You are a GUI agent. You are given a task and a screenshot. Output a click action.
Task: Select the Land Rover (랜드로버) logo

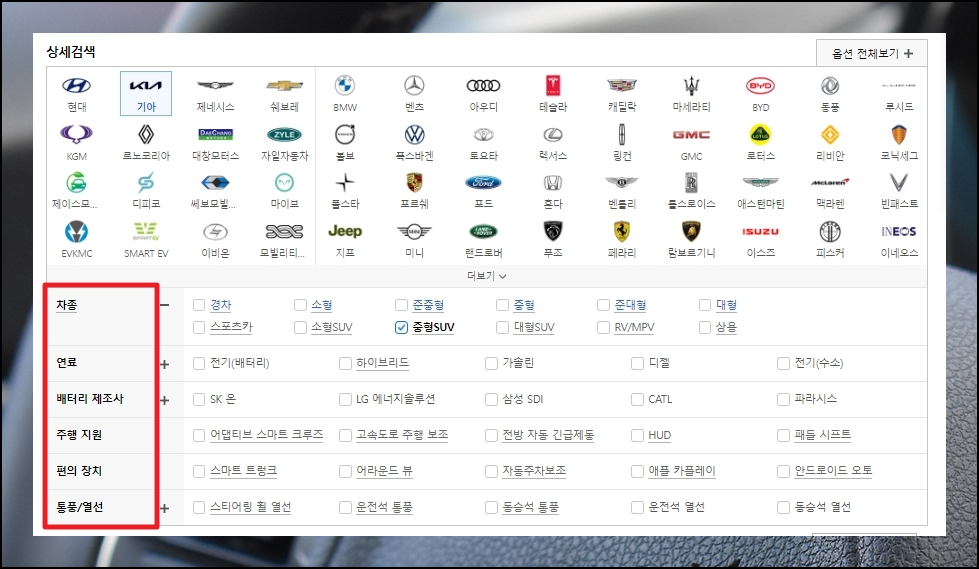pos(483,232)
